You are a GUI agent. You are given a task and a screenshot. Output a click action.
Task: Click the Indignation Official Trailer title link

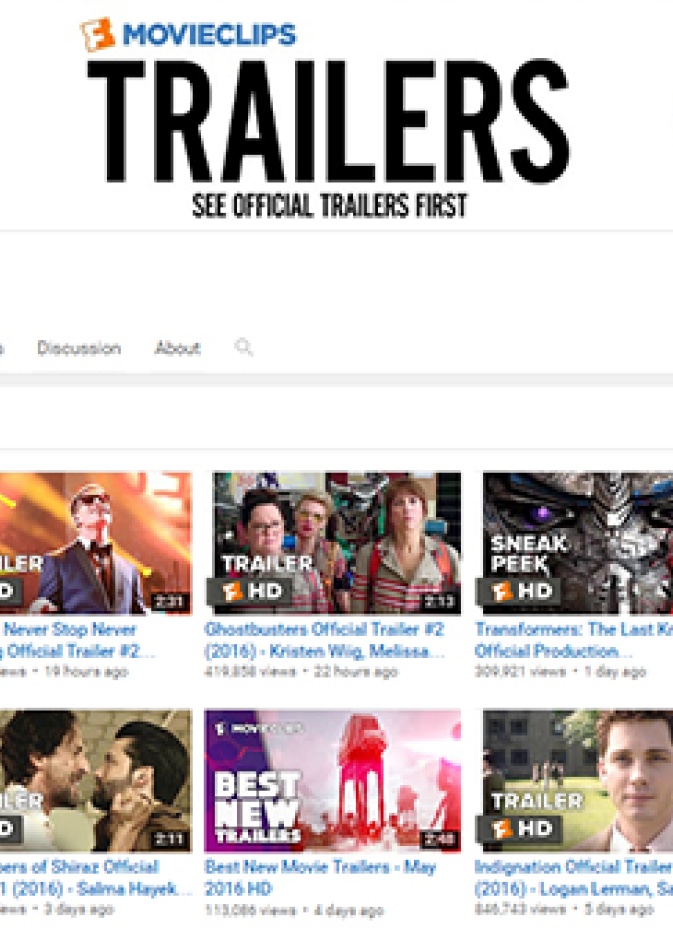click(574, 878)
